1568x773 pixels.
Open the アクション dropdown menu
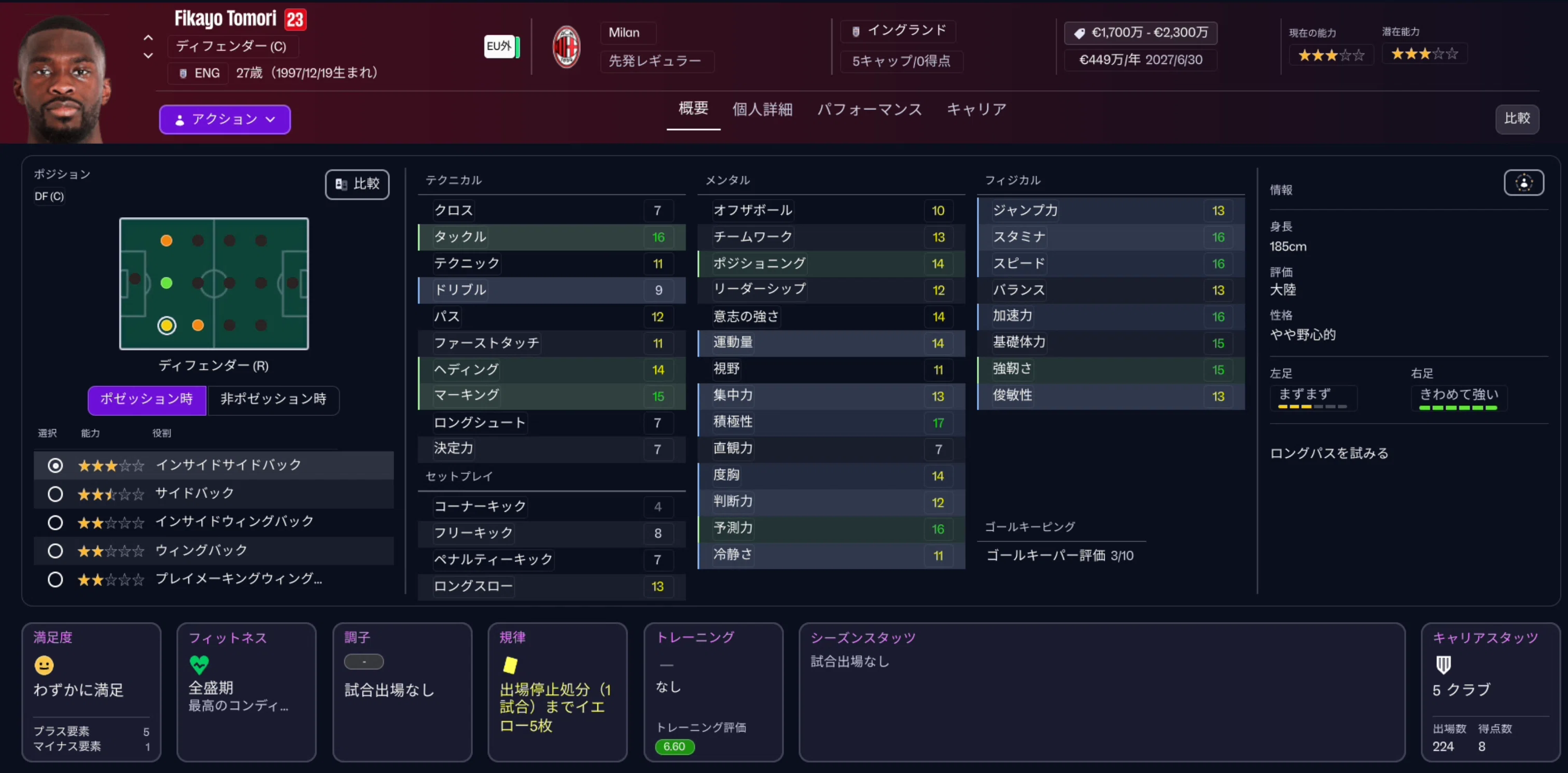pyautogui.click(x=225, y=119)
